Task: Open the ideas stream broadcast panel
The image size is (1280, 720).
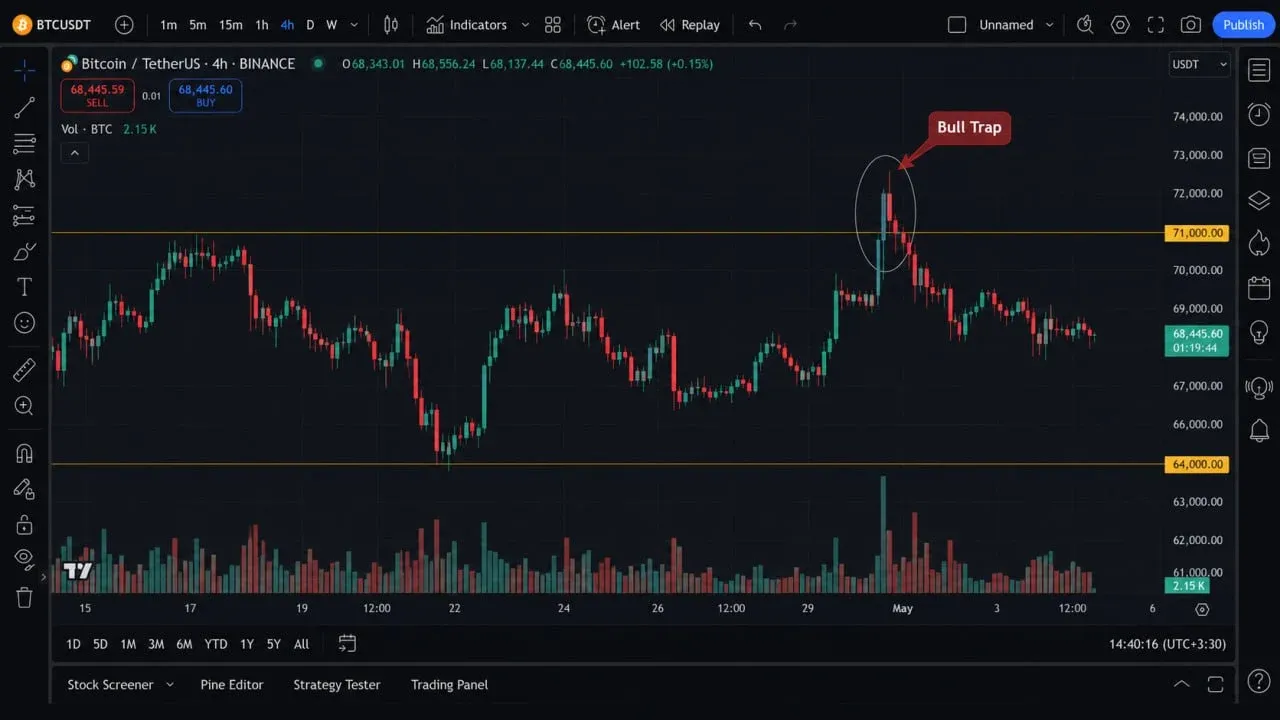Action: point(1259,387)
